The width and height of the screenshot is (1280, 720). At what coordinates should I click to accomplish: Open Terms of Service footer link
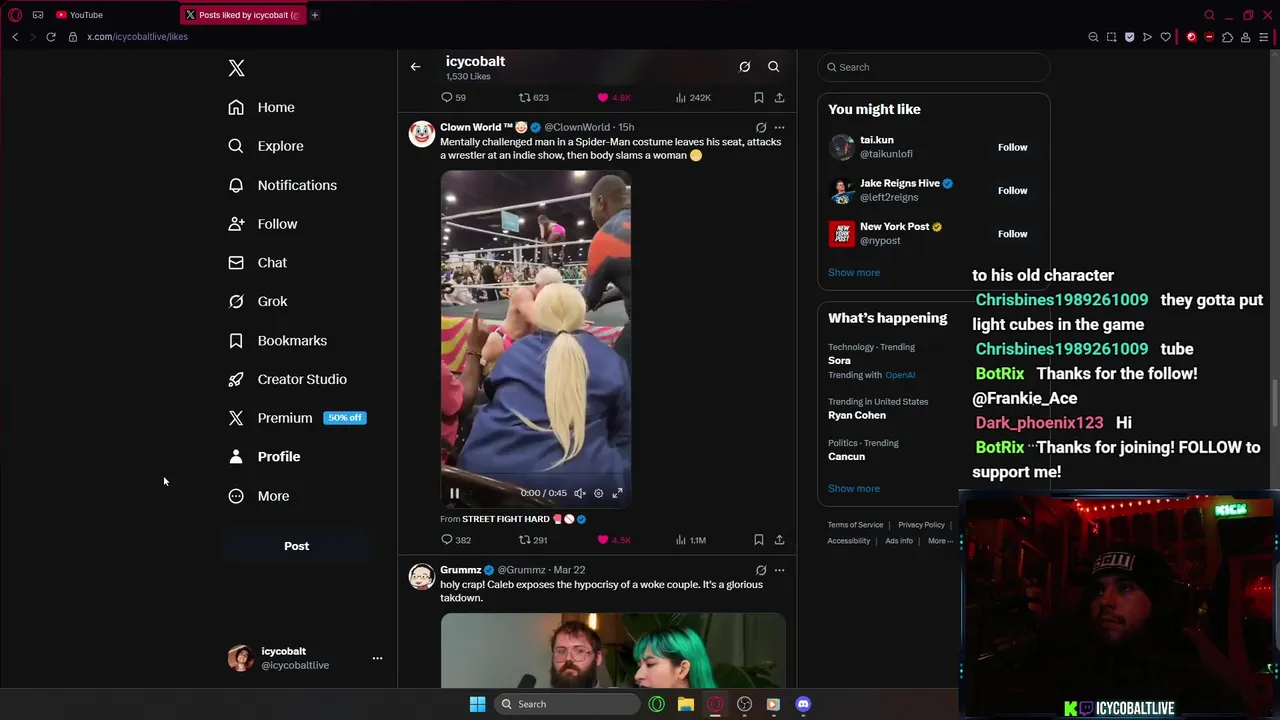(855, 525)
